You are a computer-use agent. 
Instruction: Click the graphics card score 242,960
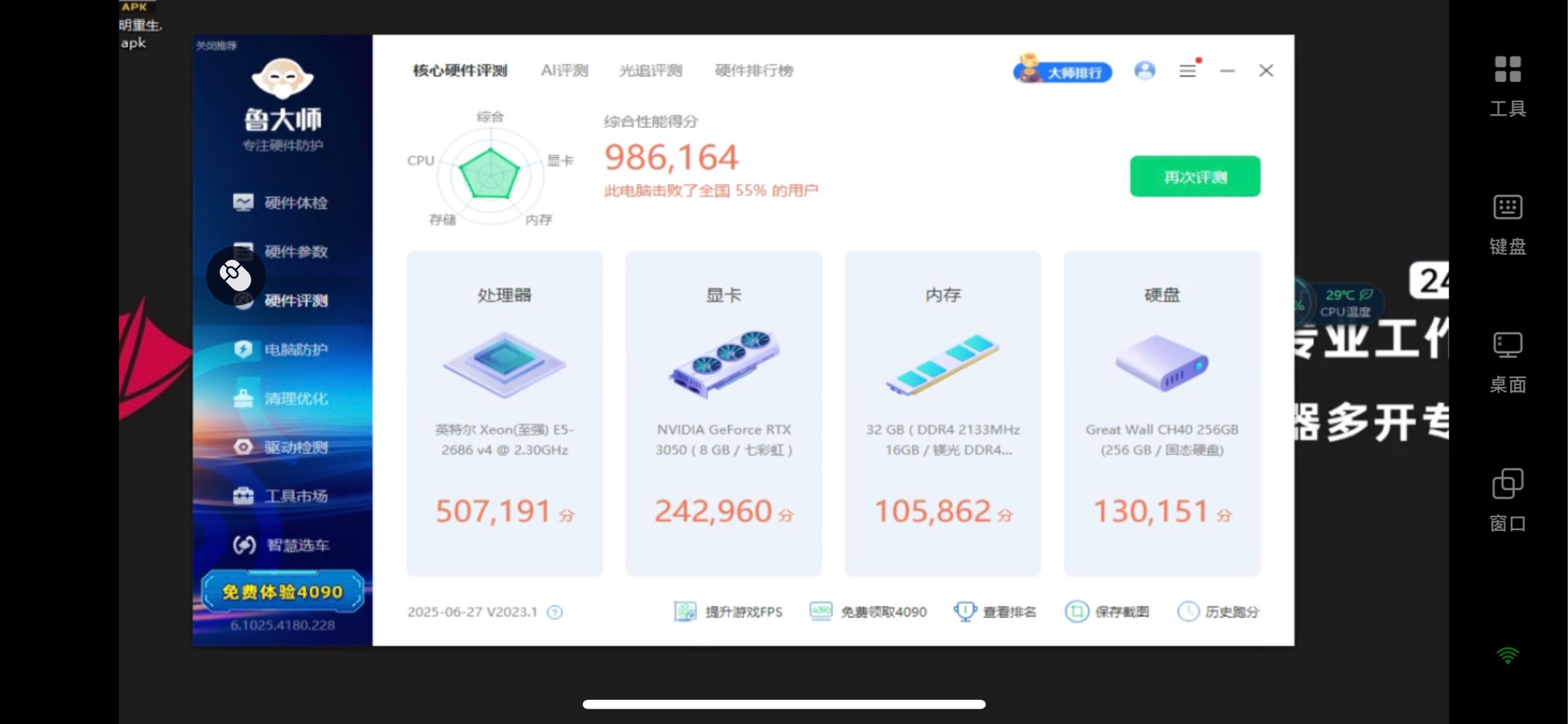click(713, 512)
